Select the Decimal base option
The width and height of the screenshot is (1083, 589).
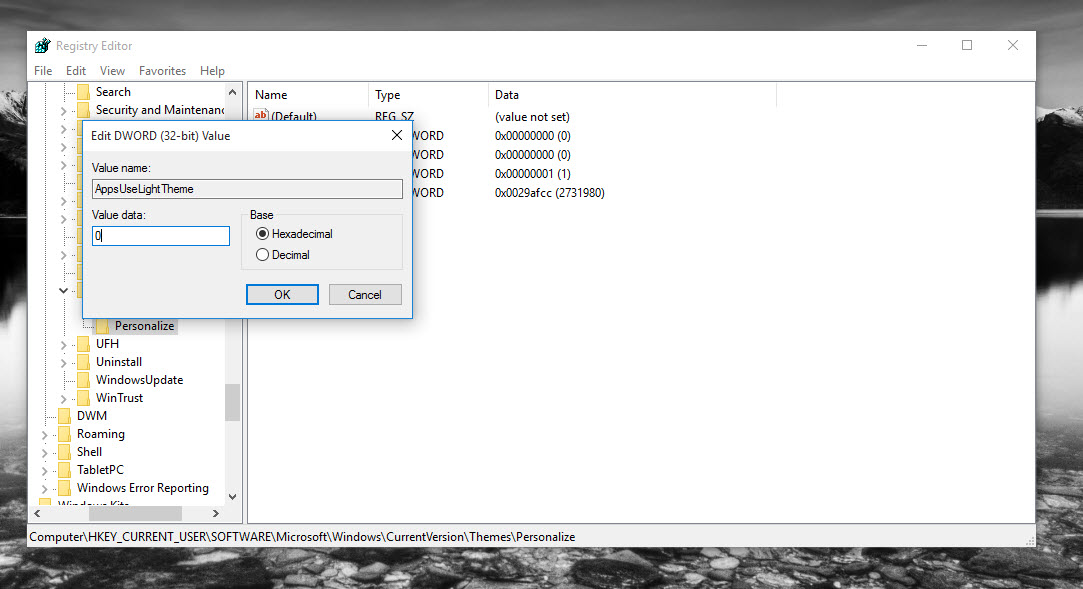click(x=282, y=255)
